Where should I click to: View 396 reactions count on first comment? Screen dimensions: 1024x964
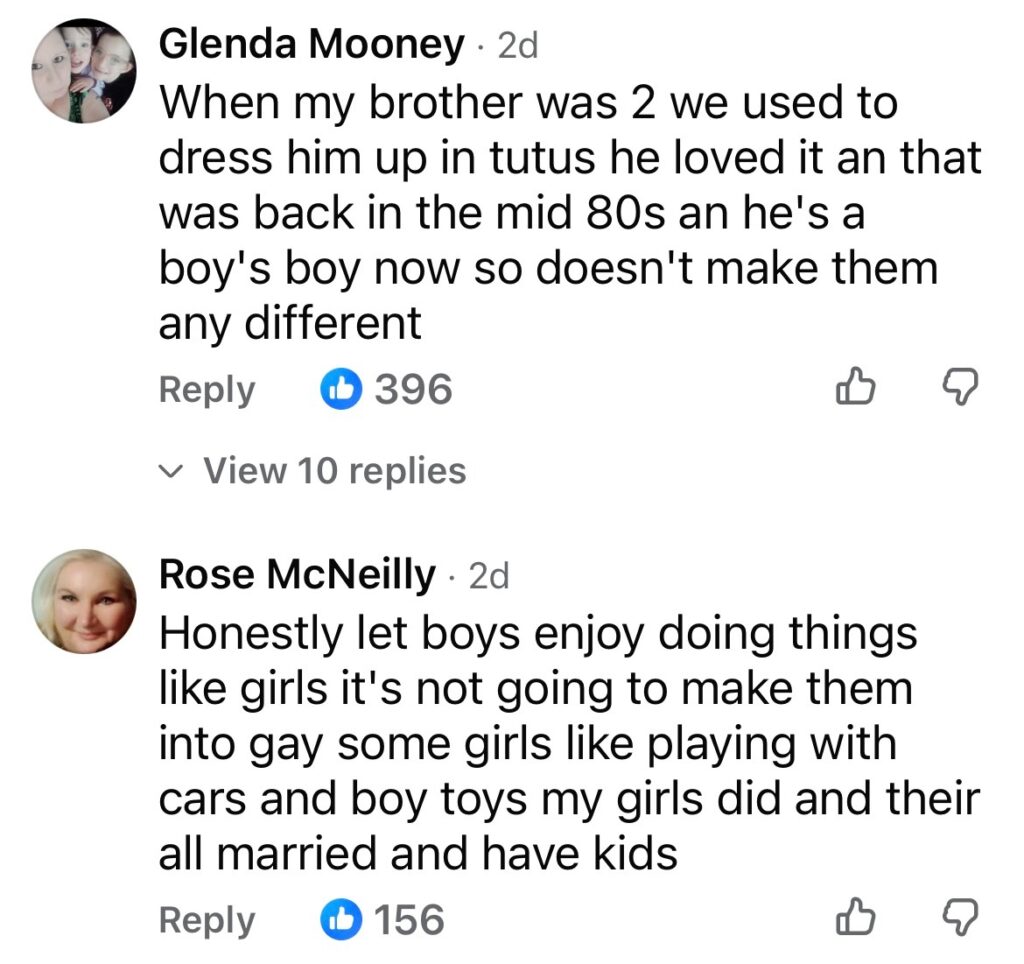pyautogui.click(x=413, y=389)
